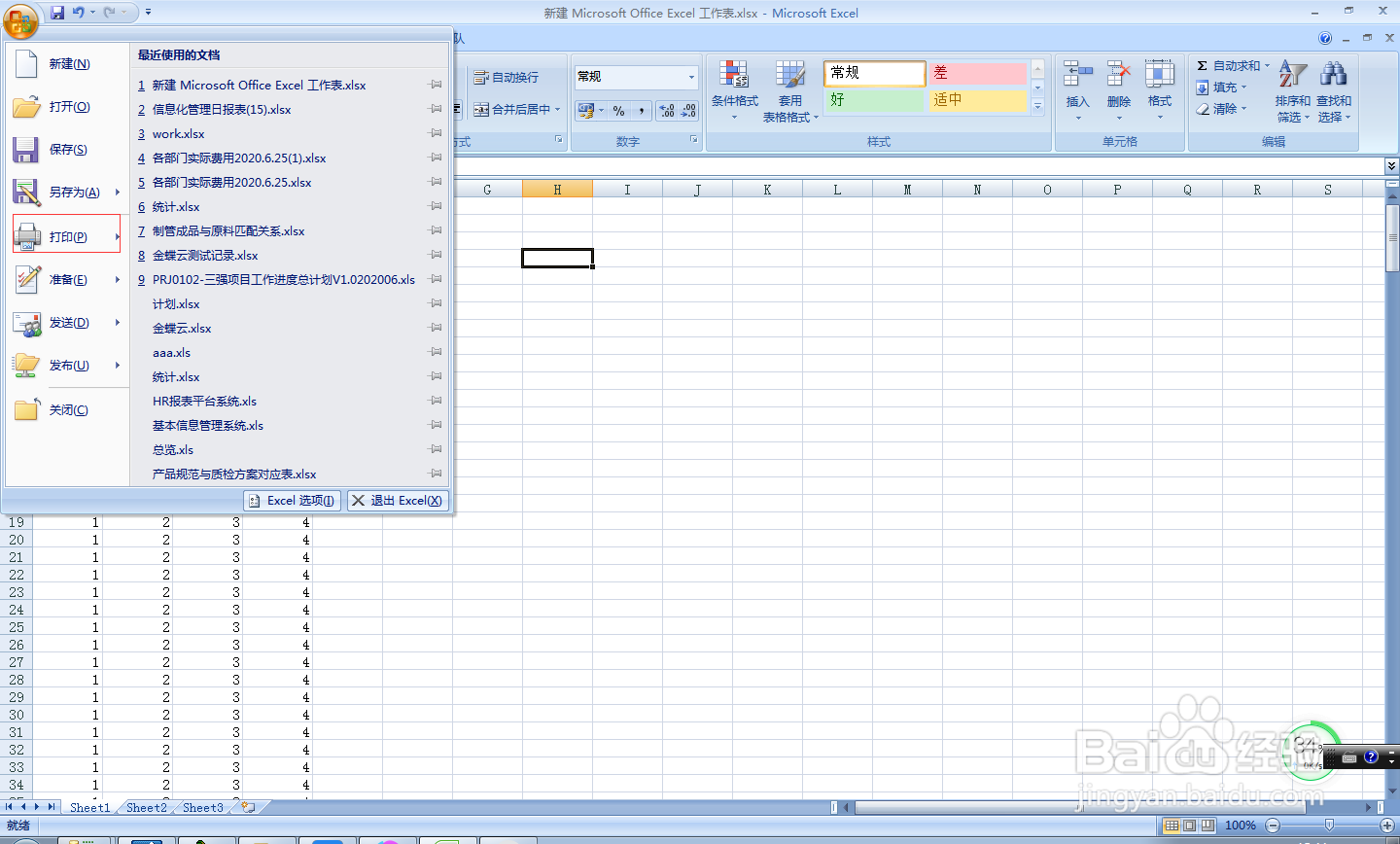Switch to Page Layout view in status bar

1190,826
